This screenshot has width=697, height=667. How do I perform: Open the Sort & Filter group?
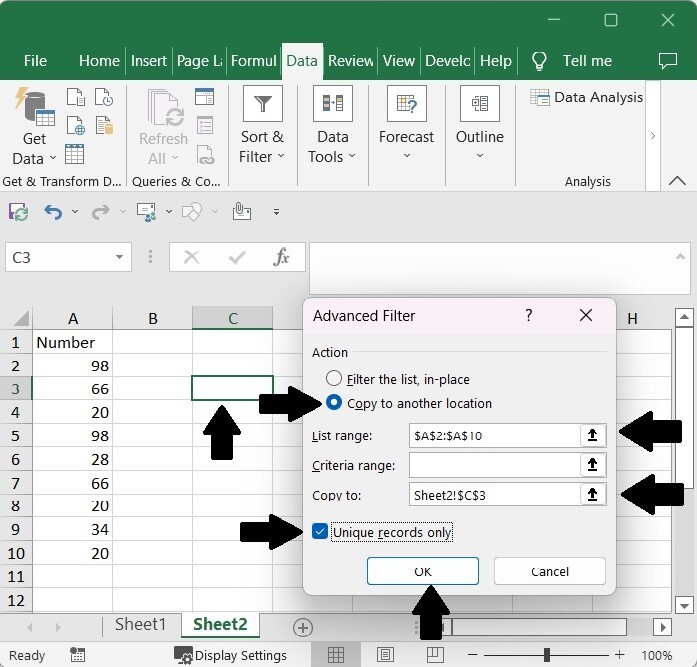(262, 127)
